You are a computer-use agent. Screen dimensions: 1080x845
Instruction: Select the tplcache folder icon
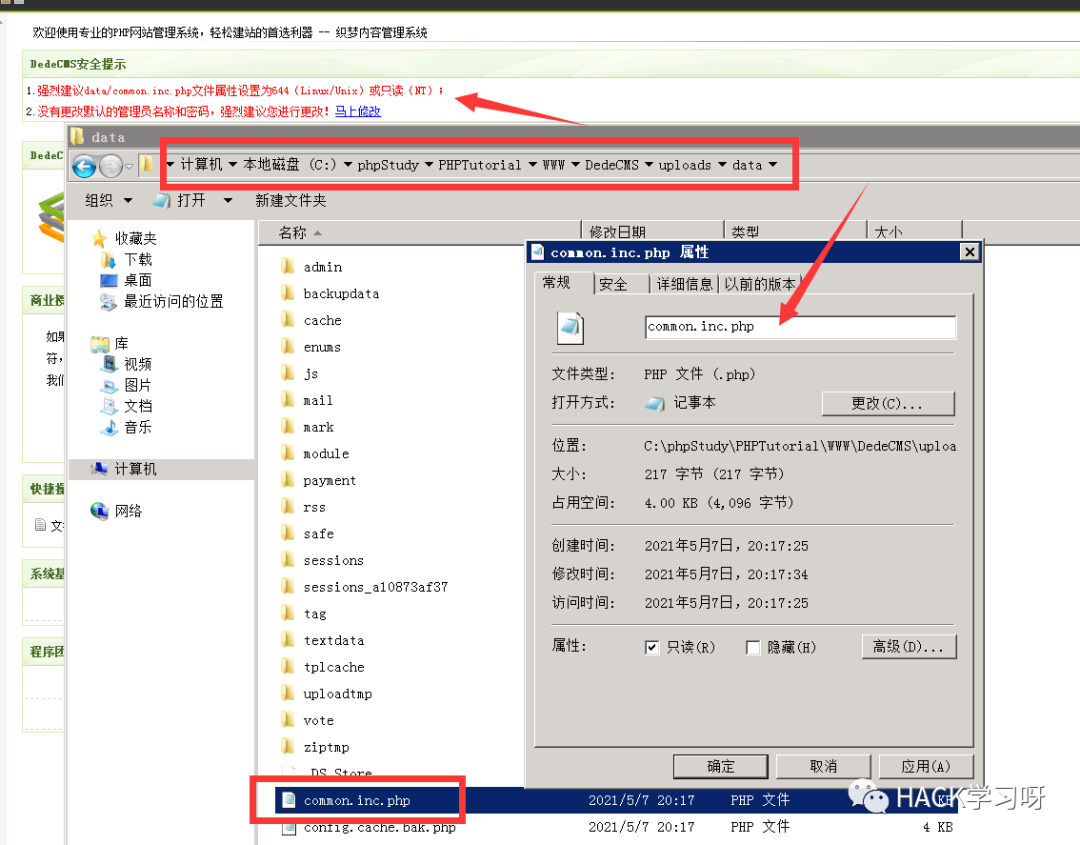coord(288,667)
